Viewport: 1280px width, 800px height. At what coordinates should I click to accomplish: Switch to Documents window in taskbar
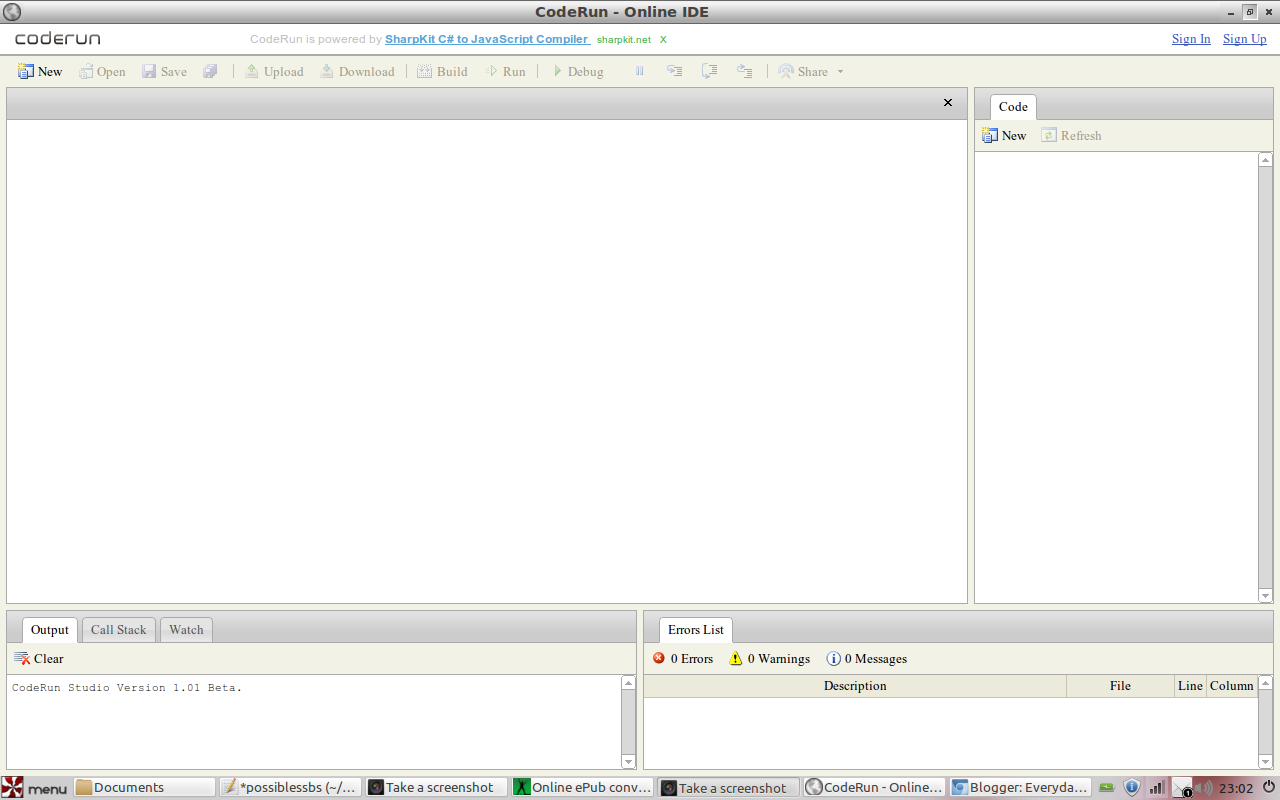coord(145,788)
